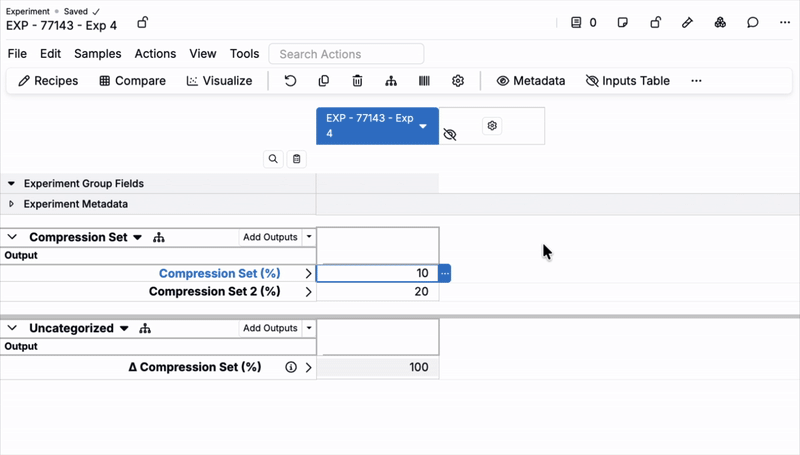Click the Δ Compression Set (%) label
This screenshot has height=455, width=800.
194,367
